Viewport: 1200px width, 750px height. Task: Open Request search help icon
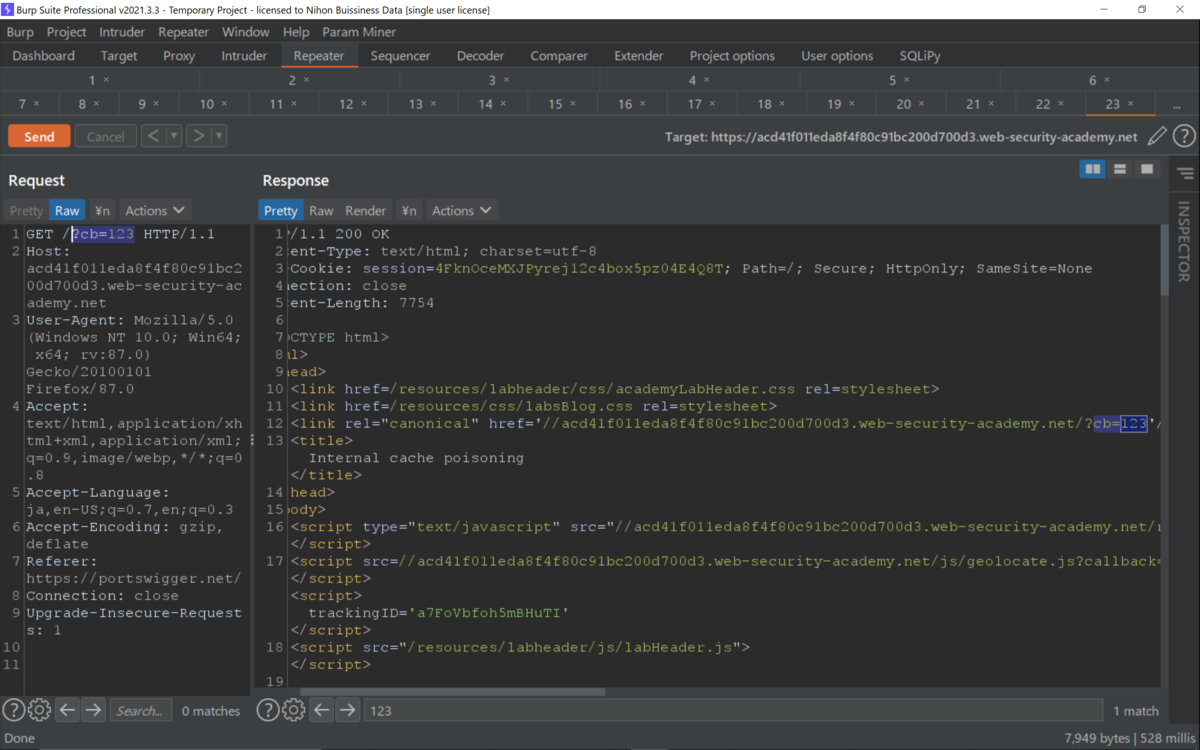pos(13,710)
